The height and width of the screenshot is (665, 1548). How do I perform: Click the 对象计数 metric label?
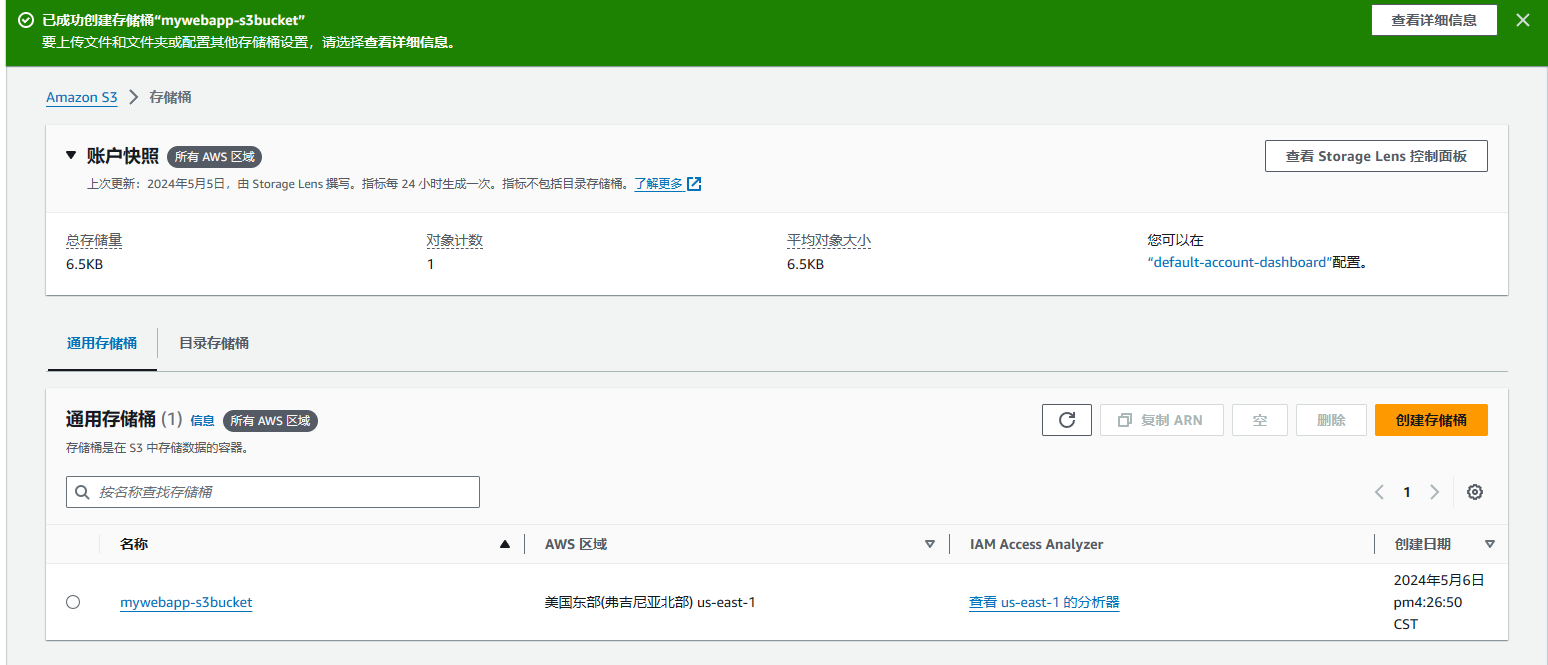[455, 241]
